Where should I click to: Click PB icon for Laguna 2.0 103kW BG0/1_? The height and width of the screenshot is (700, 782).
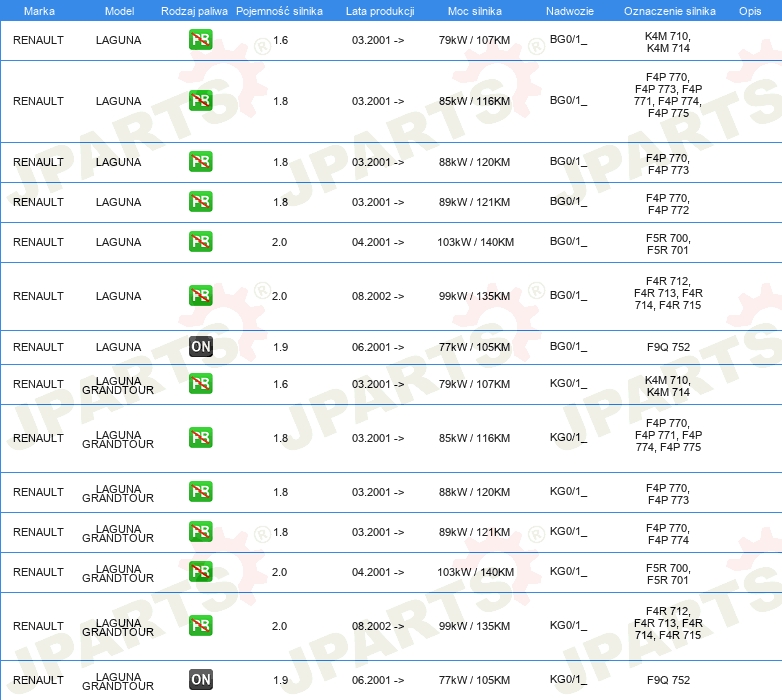200,242
